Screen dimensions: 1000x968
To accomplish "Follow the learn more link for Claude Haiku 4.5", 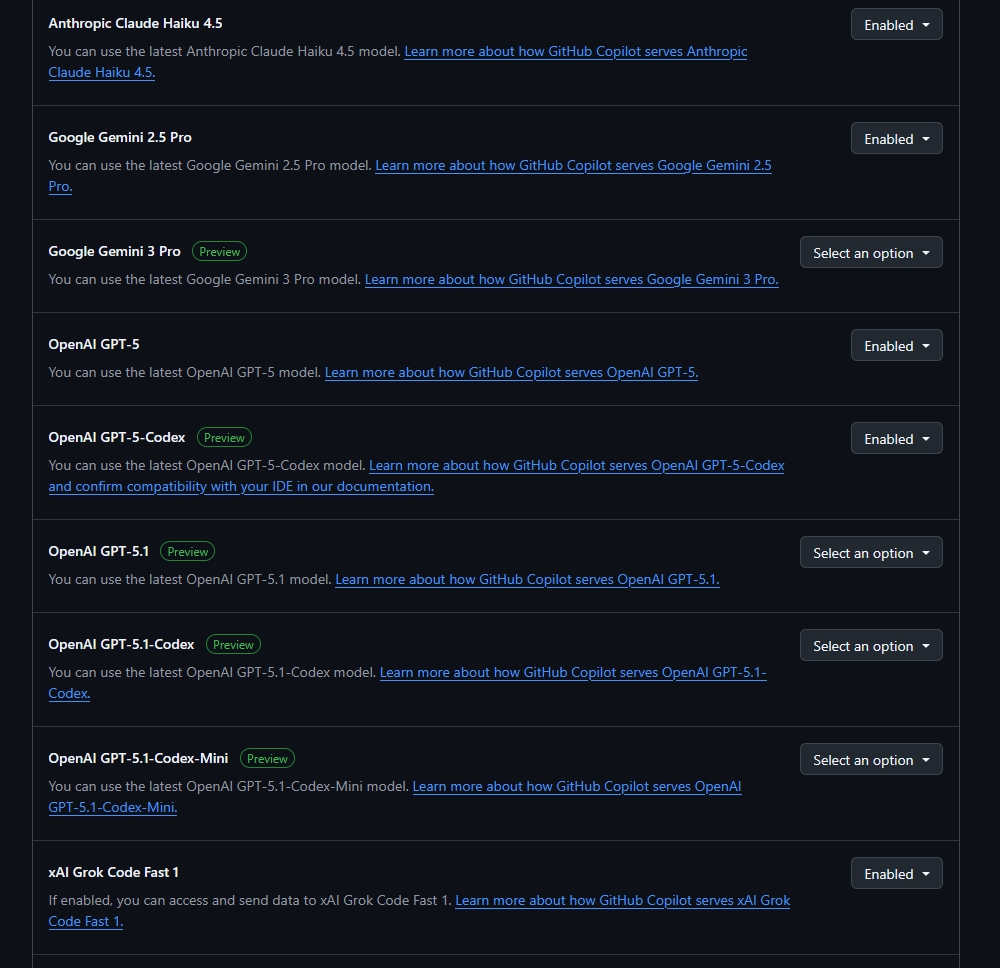I will click(575, 52).
